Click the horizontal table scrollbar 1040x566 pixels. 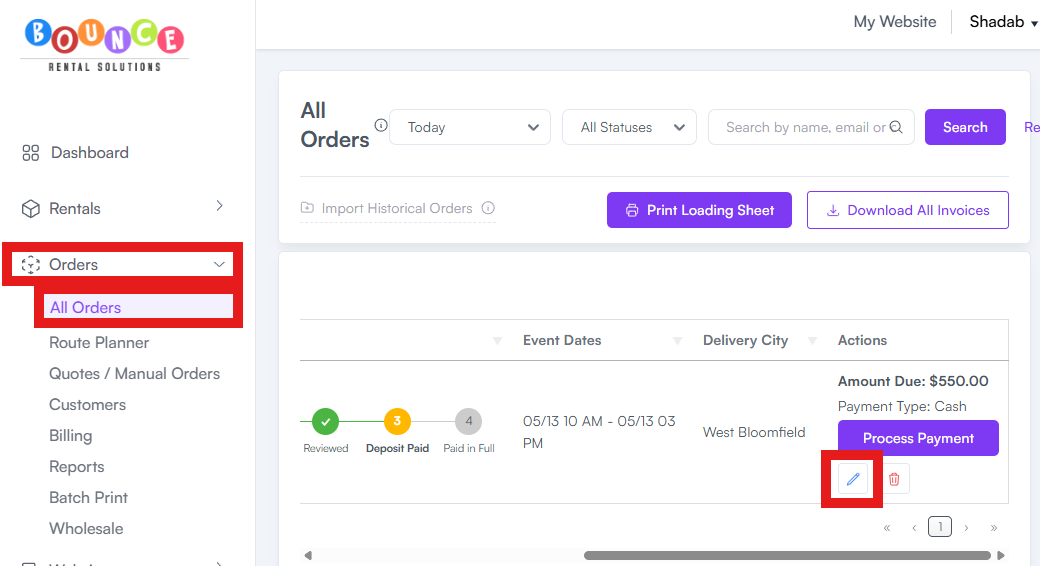click(x=787, y=555)
